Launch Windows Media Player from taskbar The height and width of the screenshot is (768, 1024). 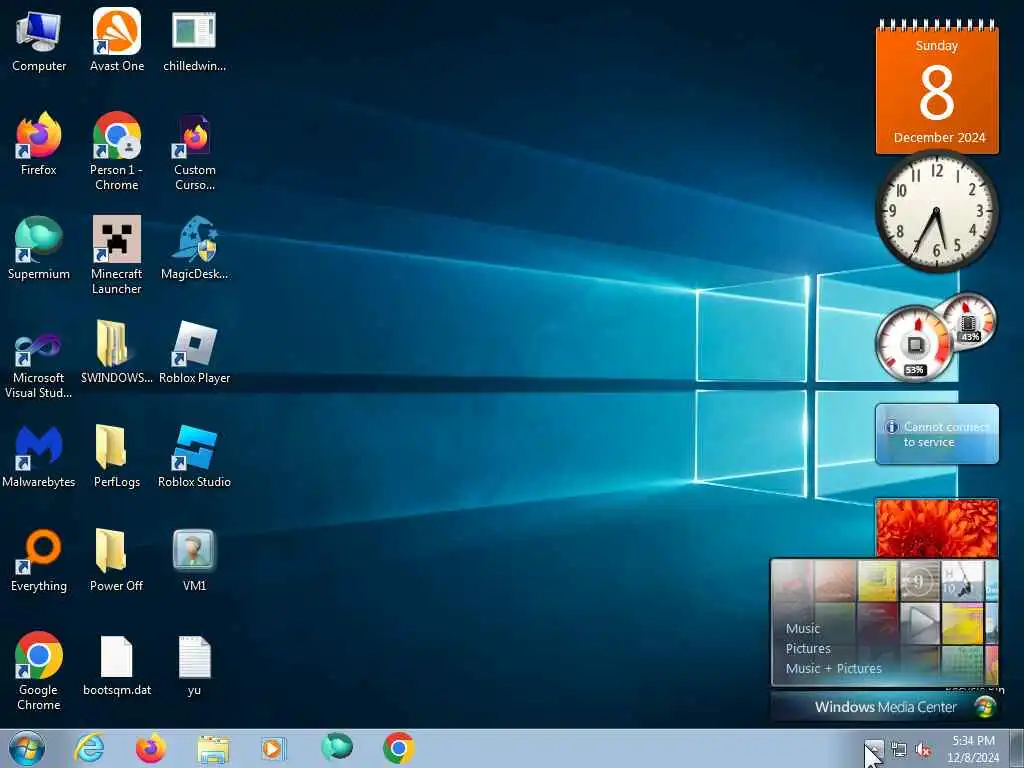point(273,748)
